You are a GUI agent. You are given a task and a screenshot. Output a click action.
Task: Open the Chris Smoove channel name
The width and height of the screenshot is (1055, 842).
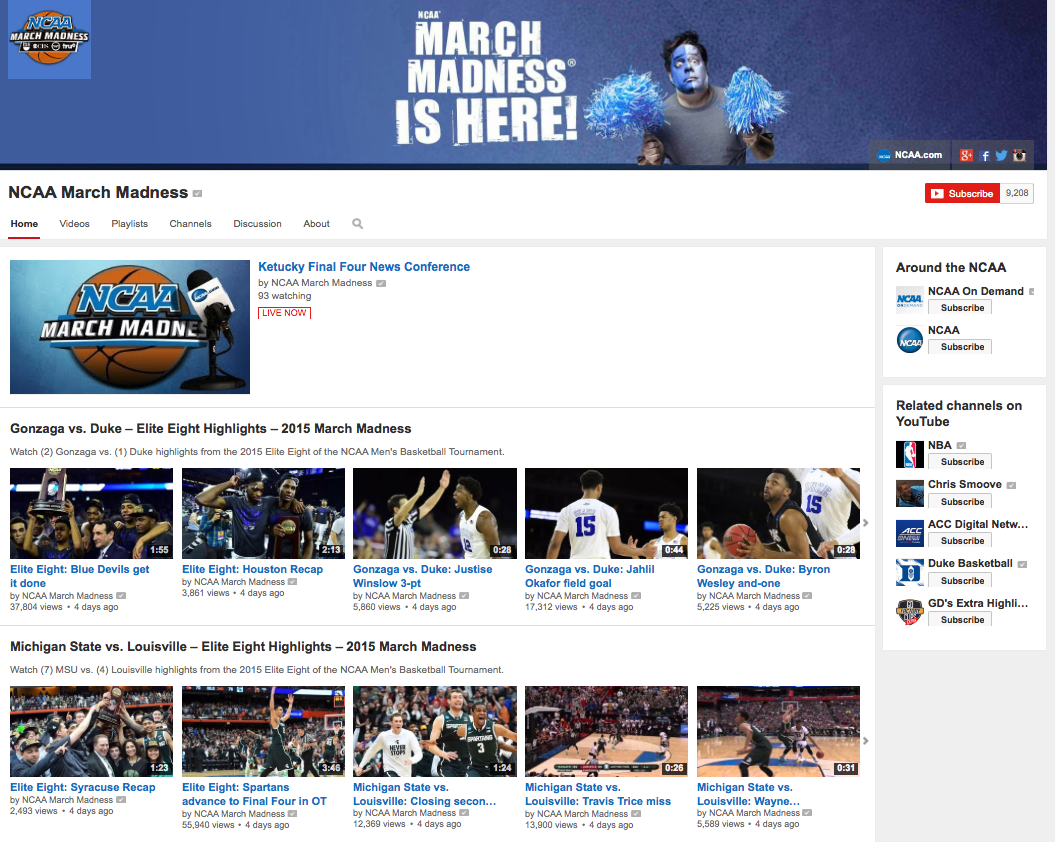click(x=965, y=485)
